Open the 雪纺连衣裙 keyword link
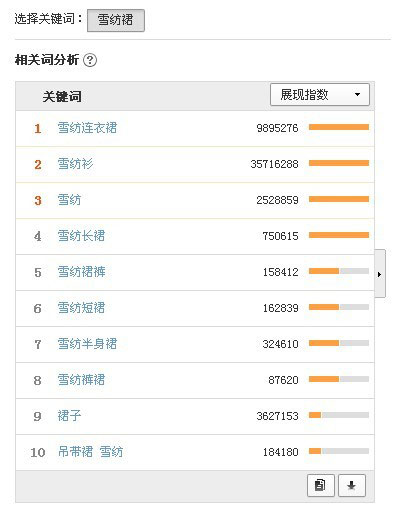 (x=87, y=128)
